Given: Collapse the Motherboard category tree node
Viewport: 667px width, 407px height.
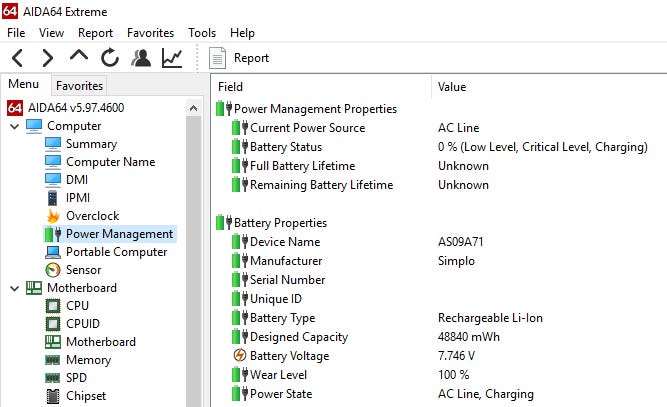Looking at the screenshot, I should 14,288.
